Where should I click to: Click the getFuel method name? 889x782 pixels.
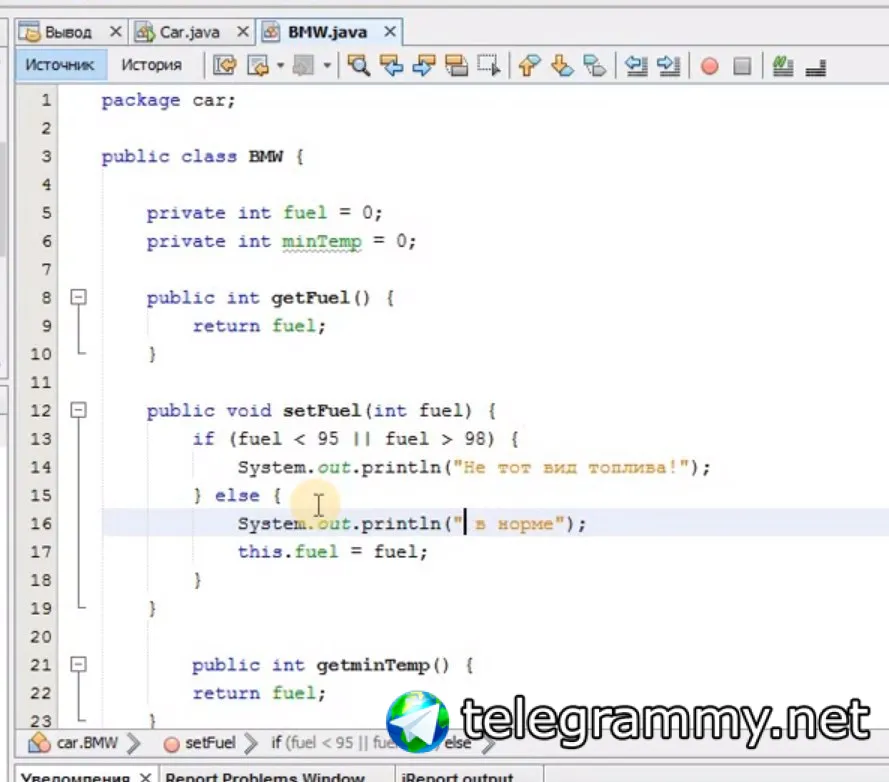310,298
